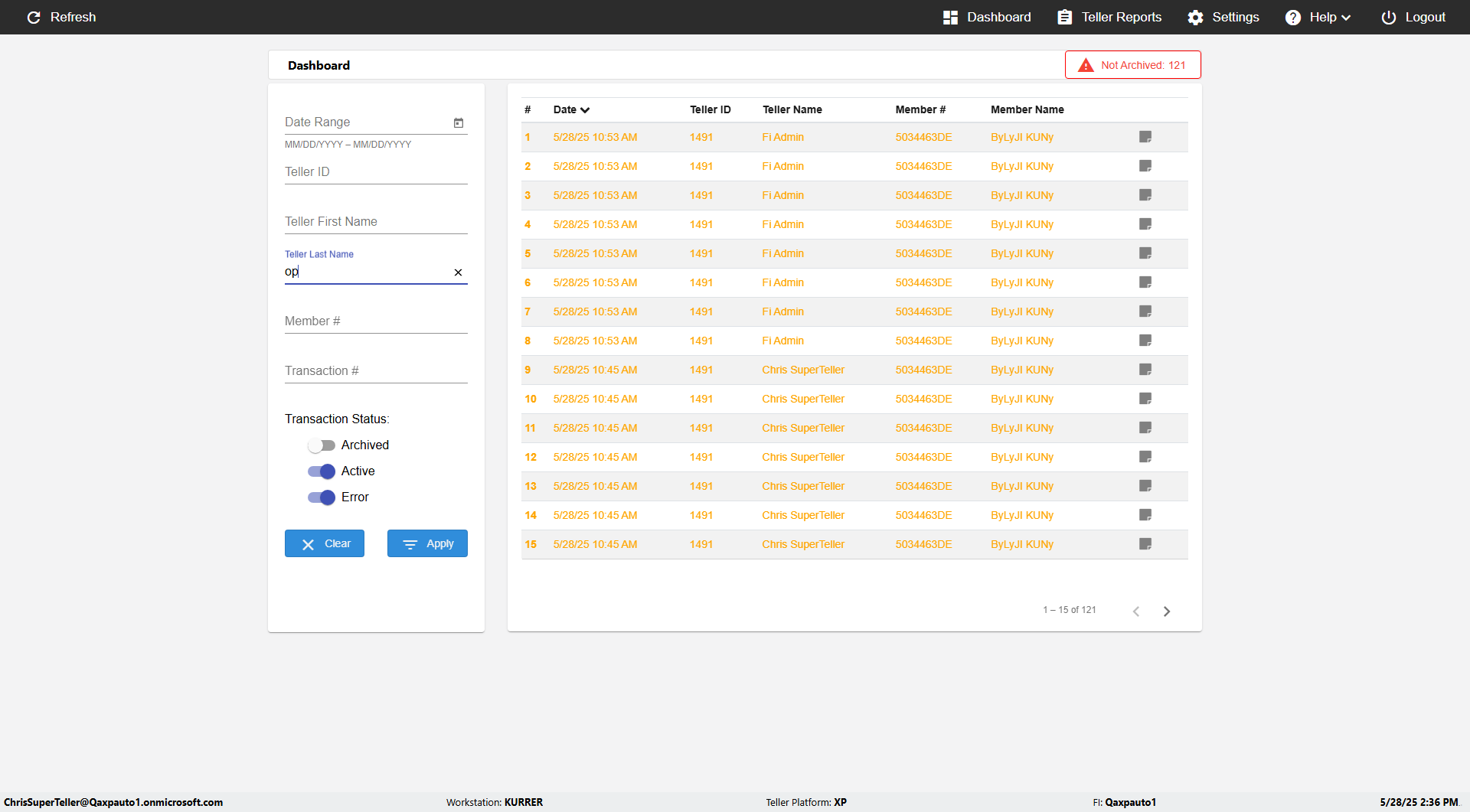Sort by the Date column header
This screenshot has width=1470, height=812.
click(x=571, y=109)
